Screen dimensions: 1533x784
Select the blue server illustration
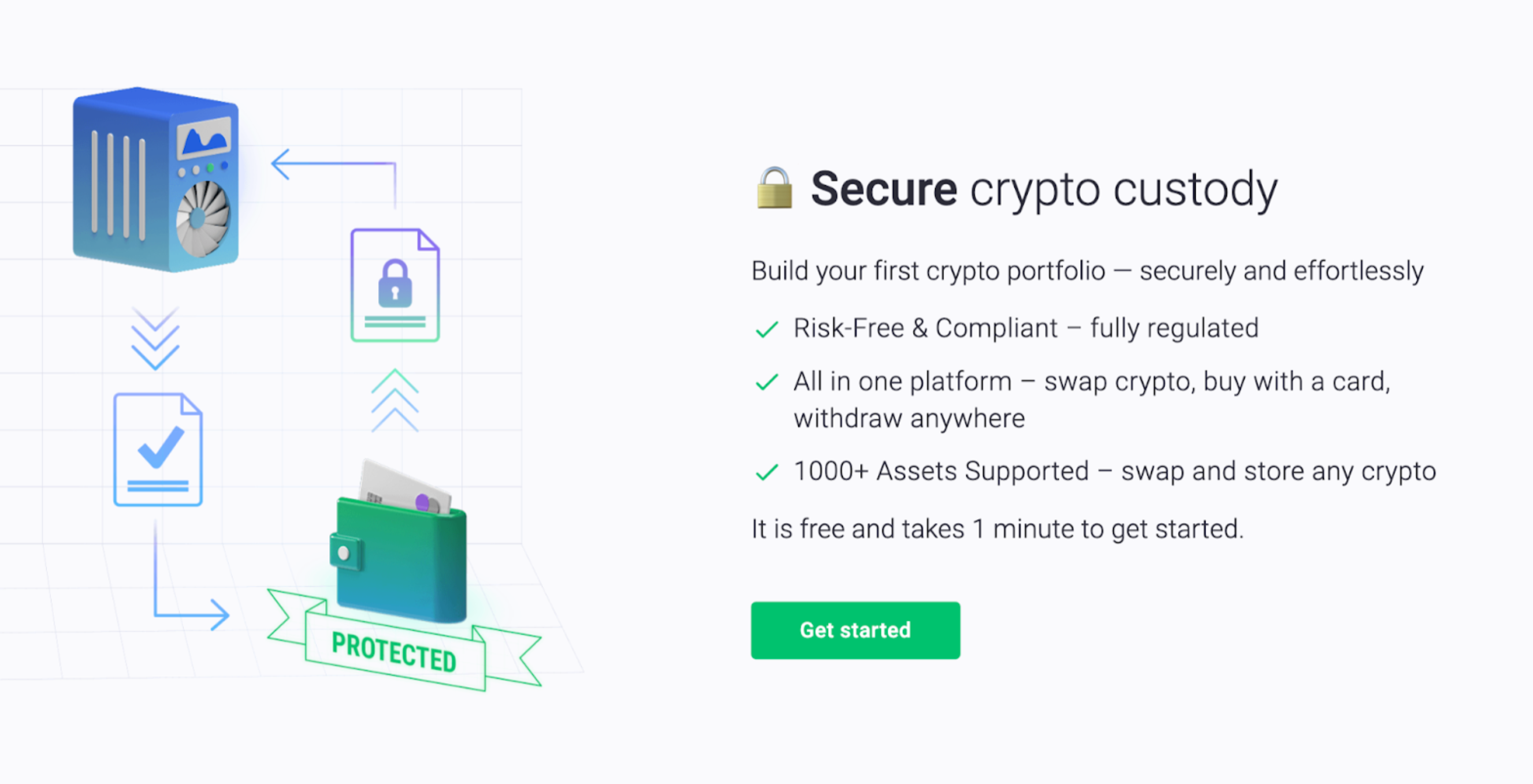pos(155,178)
